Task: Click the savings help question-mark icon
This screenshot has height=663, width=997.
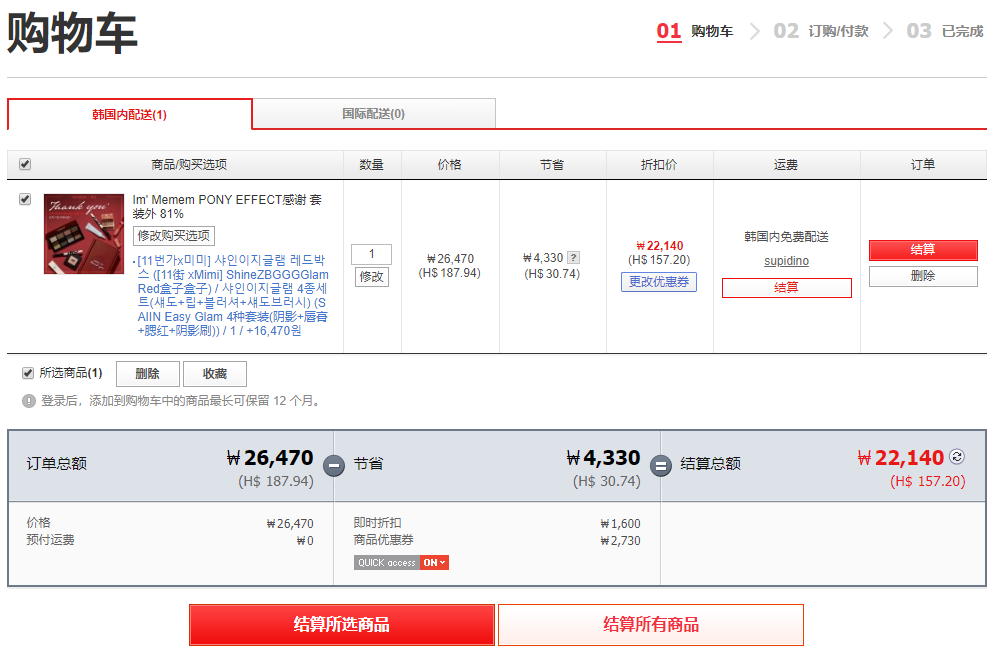Action: [x=574, y=258]
